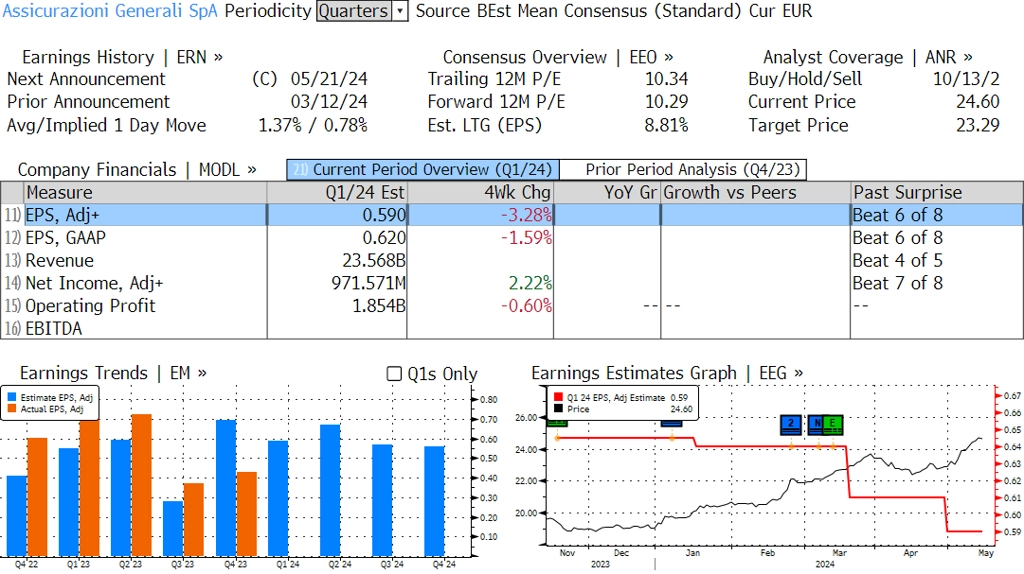
Task: Click the Growth vs Peers column header
Action: (756, 193)
